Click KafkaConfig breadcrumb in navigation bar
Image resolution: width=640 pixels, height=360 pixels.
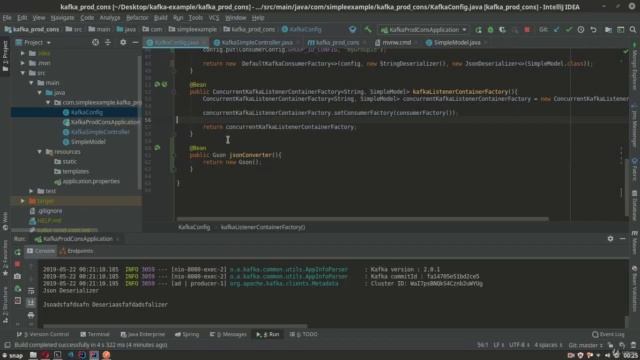(302, 30)
